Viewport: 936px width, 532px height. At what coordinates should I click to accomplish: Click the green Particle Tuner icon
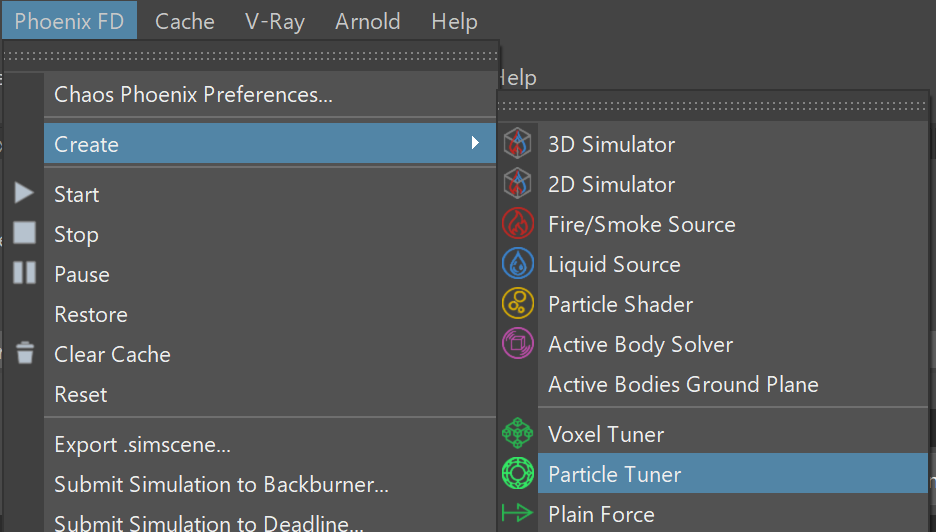[x=518, y=473]
